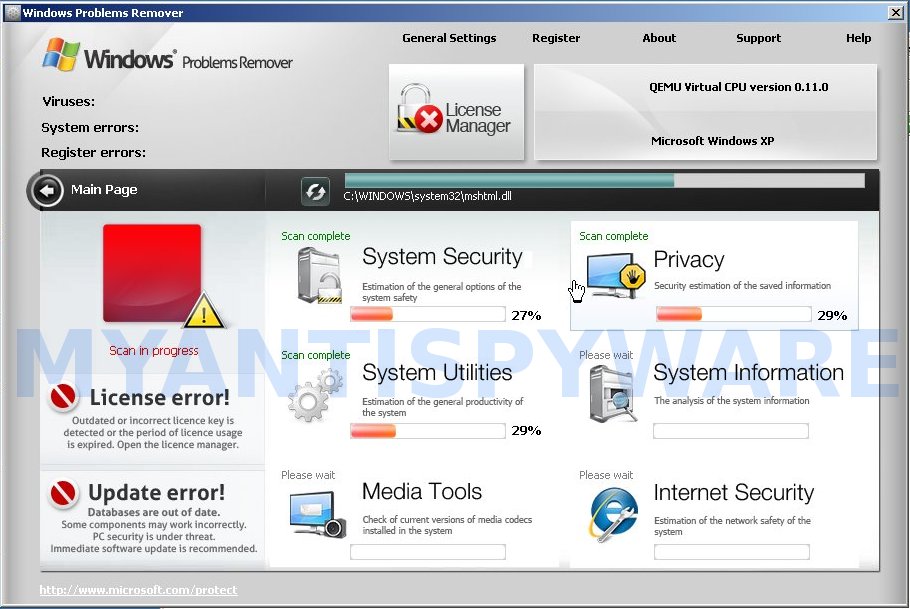910x609 pixels.
Task: Click the Media Tools camera icon
Action: point(317,514)
